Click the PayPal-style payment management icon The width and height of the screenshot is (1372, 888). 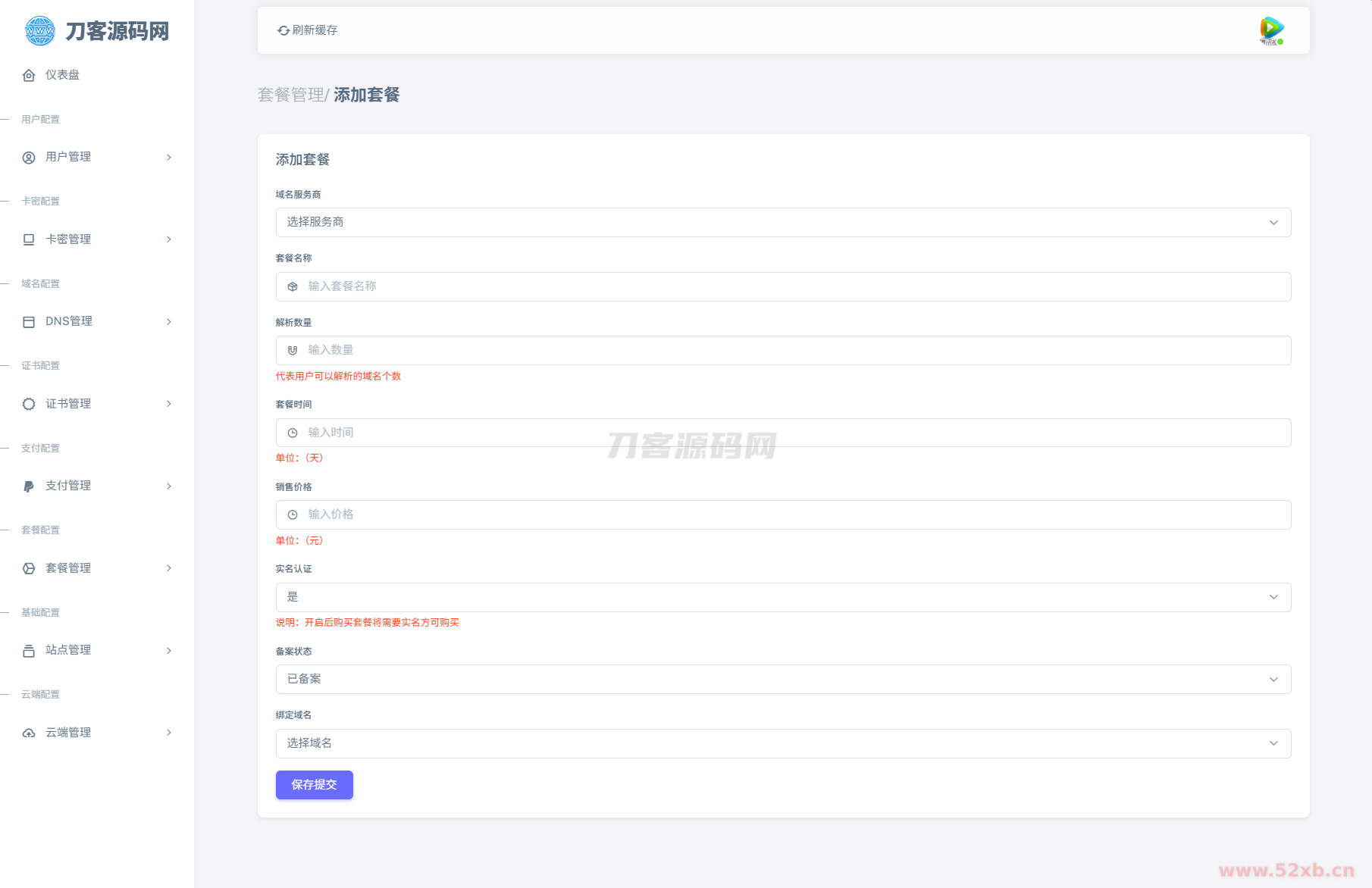29,486
